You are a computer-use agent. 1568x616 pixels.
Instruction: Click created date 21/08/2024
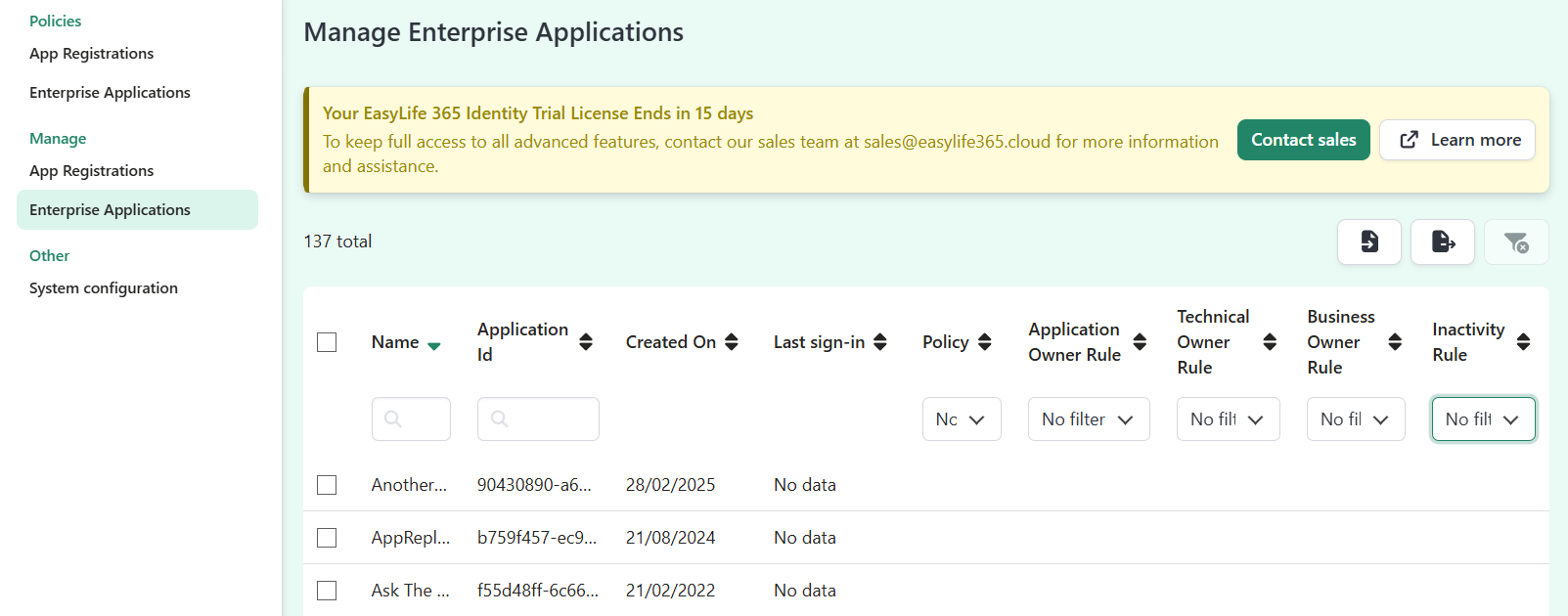[x=670, y=538]
